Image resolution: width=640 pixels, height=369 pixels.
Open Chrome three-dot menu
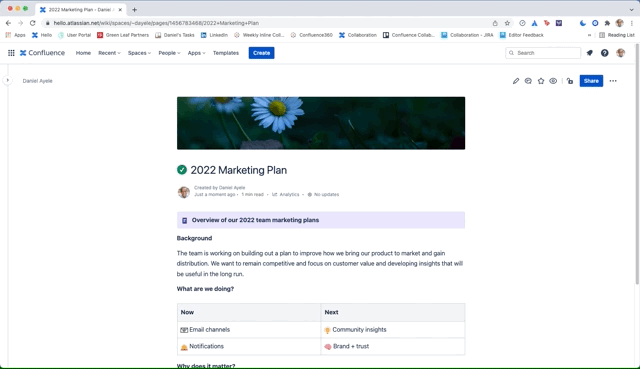click(x=632, y=23)
